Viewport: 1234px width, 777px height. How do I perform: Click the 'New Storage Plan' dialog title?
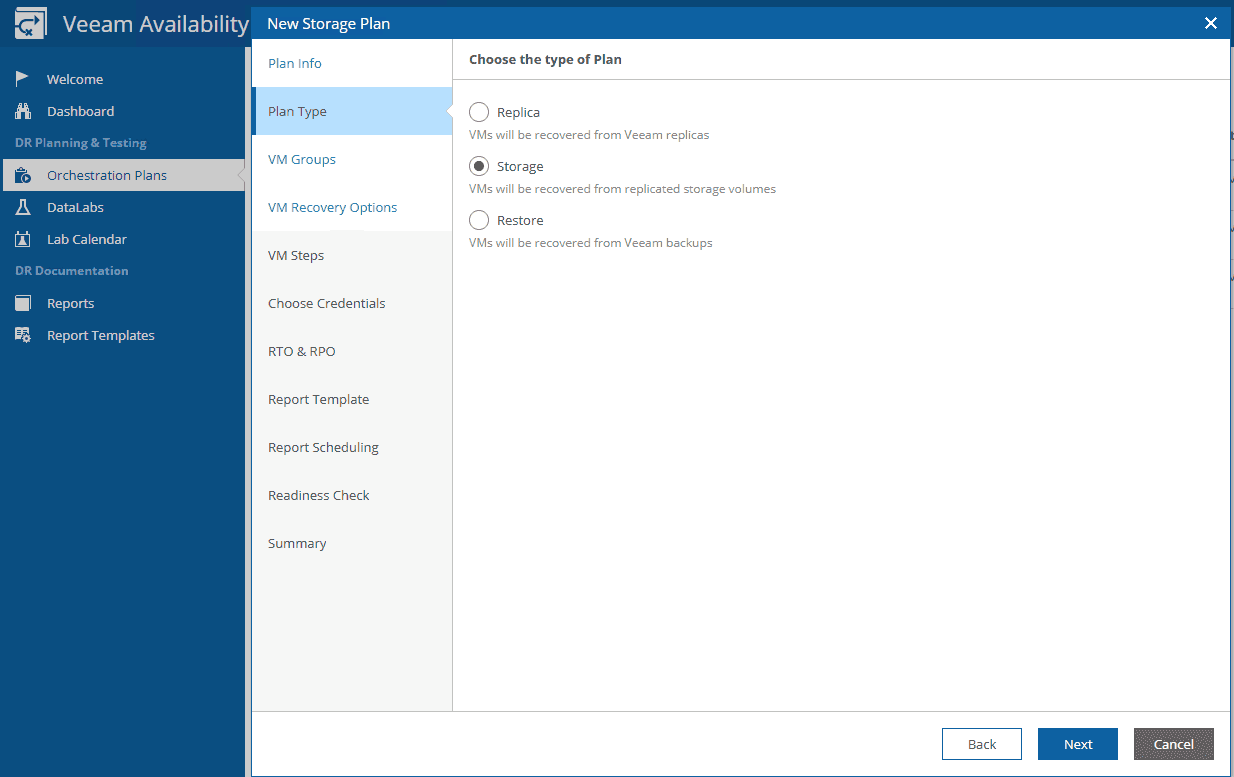pos(329,23)
